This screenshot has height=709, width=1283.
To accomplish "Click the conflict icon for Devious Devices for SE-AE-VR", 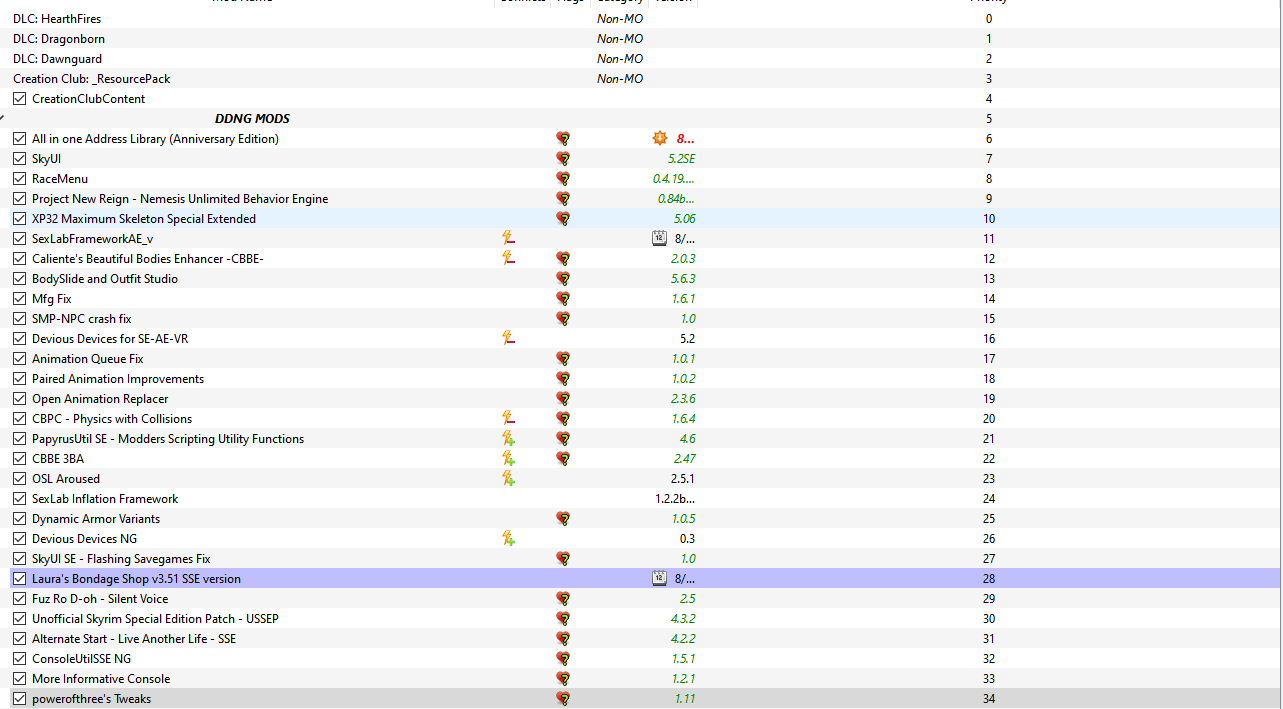I will 509,338.
